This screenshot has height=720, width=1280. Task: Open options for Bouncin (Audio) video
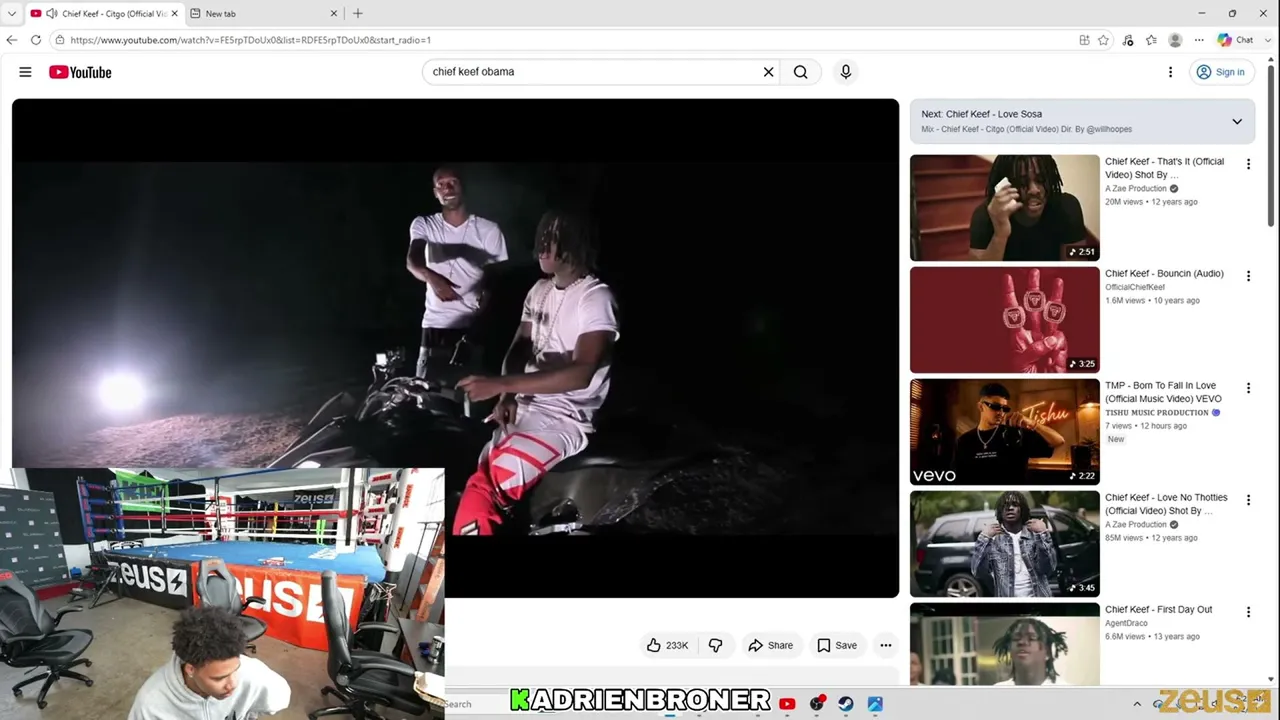[x=1248, y=276]
